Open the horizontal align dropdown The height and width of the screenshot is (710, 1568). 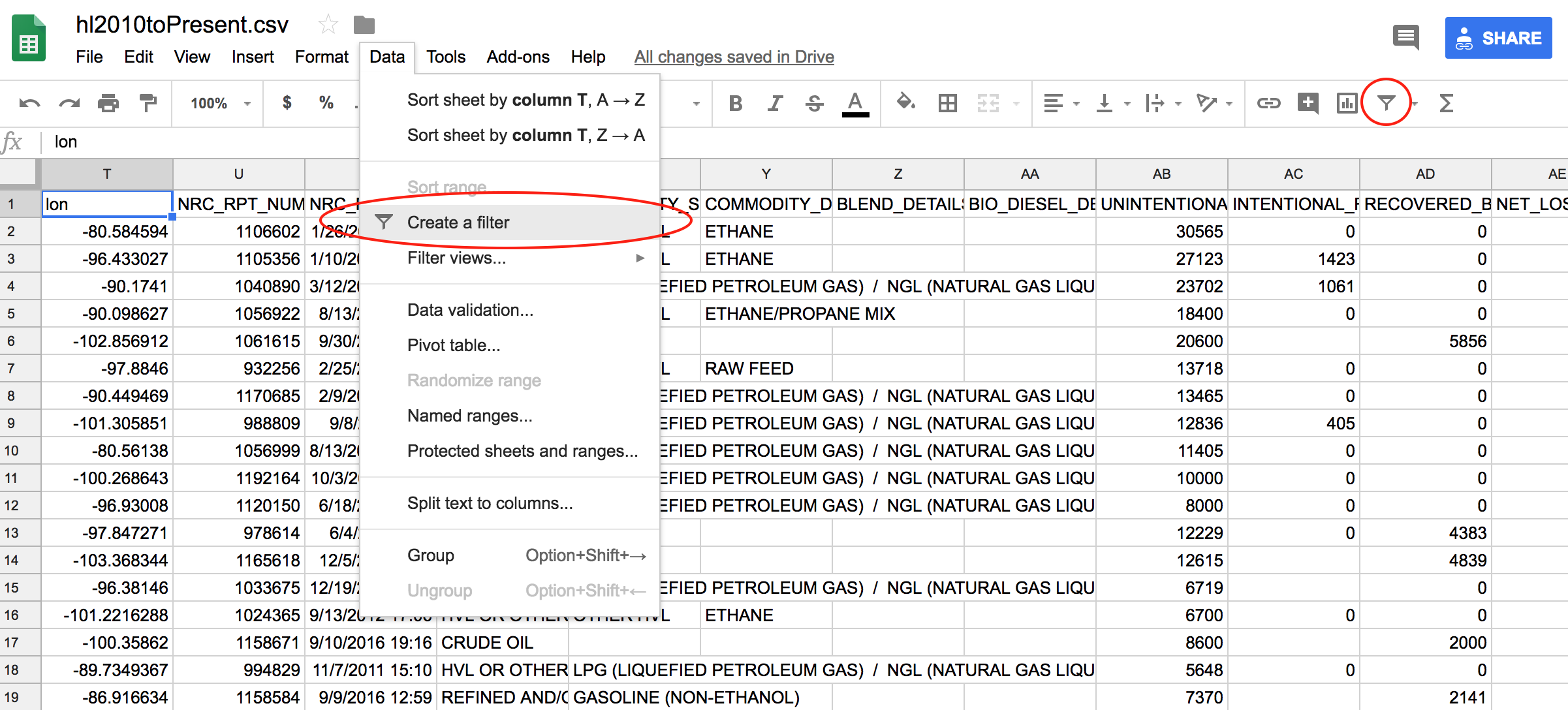[x=1061, y=102]
